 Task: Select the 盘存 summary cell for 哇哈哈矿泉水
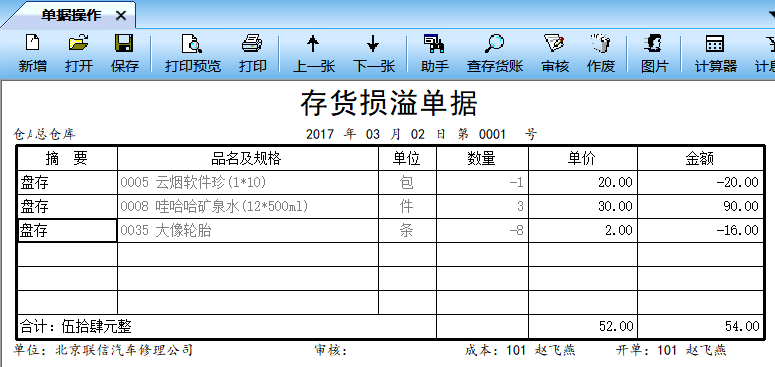point(67,206)
